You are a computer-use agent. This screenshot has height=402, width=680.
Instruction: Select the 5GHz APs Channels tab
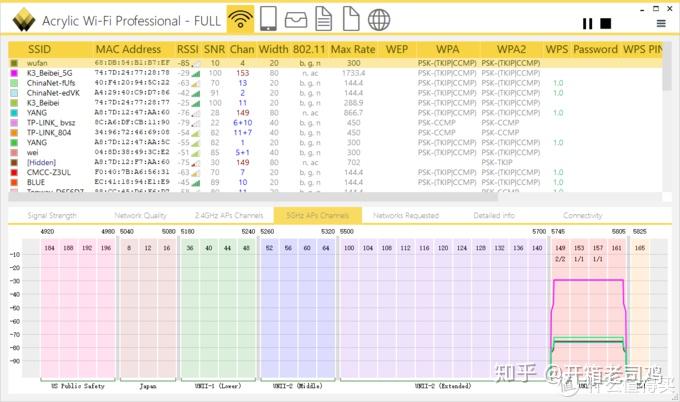point(317,215)
